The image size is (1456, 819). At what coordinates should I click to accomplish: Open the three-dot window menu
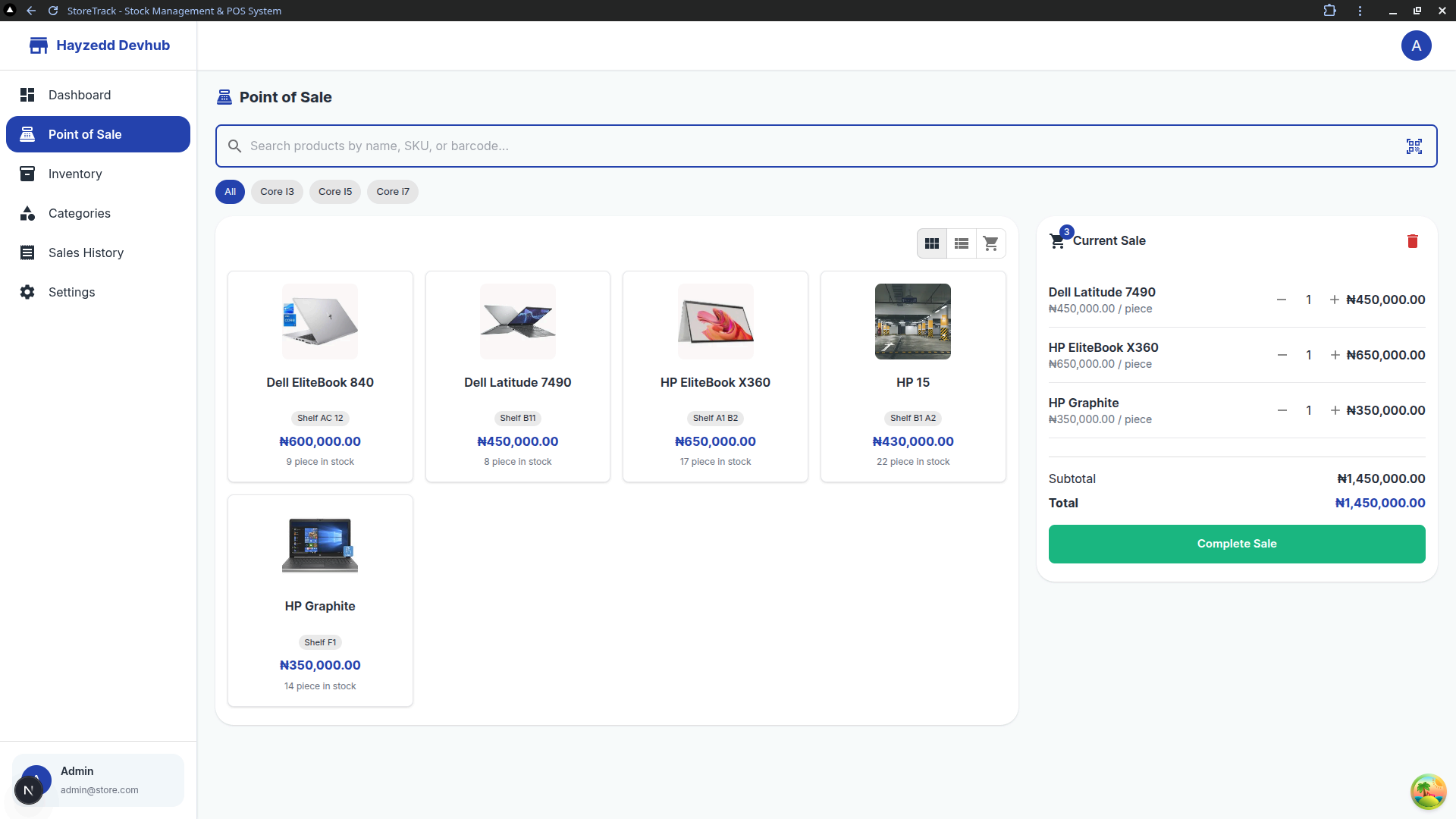tap(1360, 11)
